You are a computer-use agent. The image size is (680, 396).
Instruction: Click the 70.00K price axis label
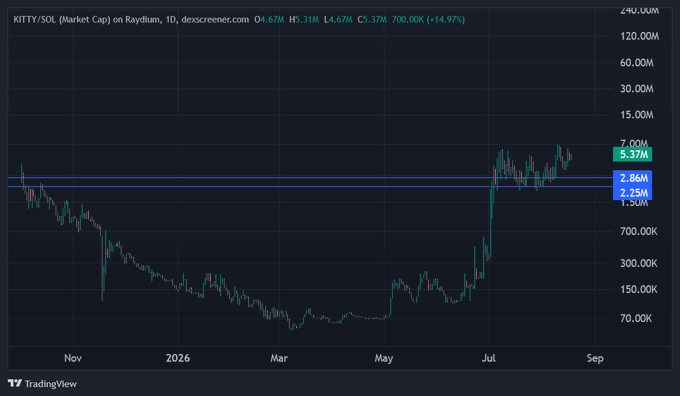pyautogui.click(x=636, y=318)
